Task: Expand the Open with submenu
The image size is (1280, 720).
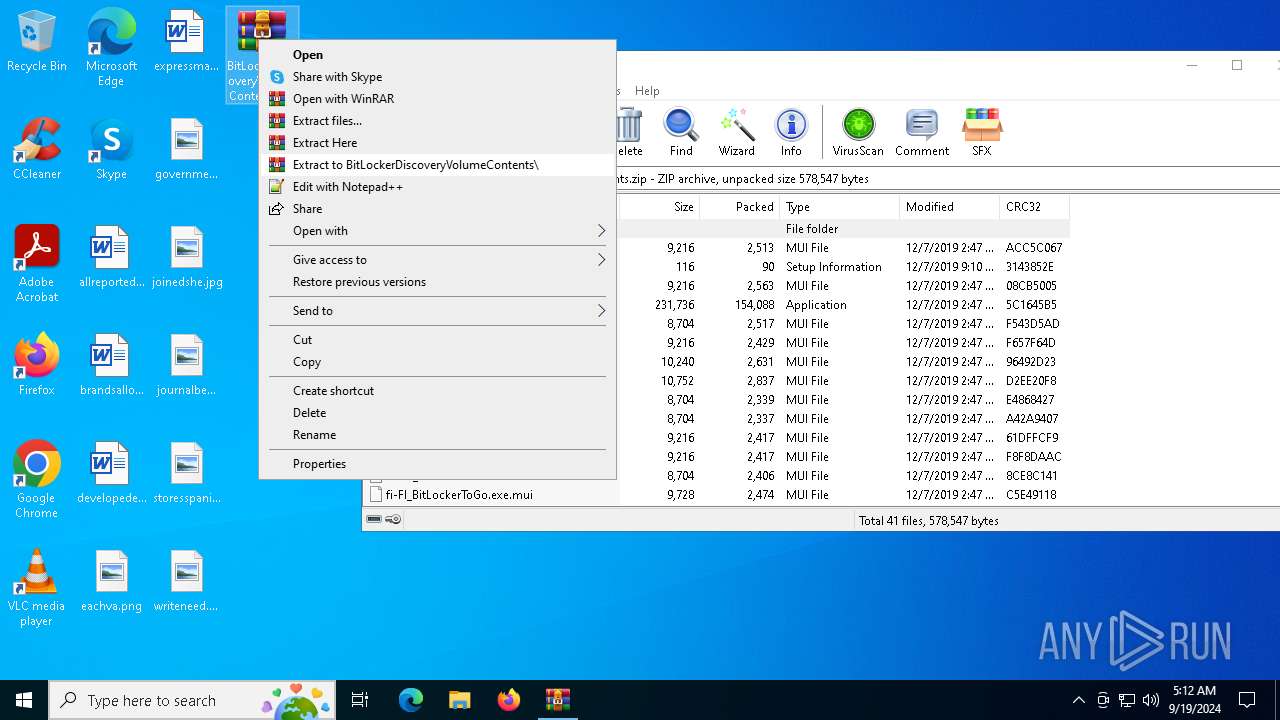Action: [437, 231]
